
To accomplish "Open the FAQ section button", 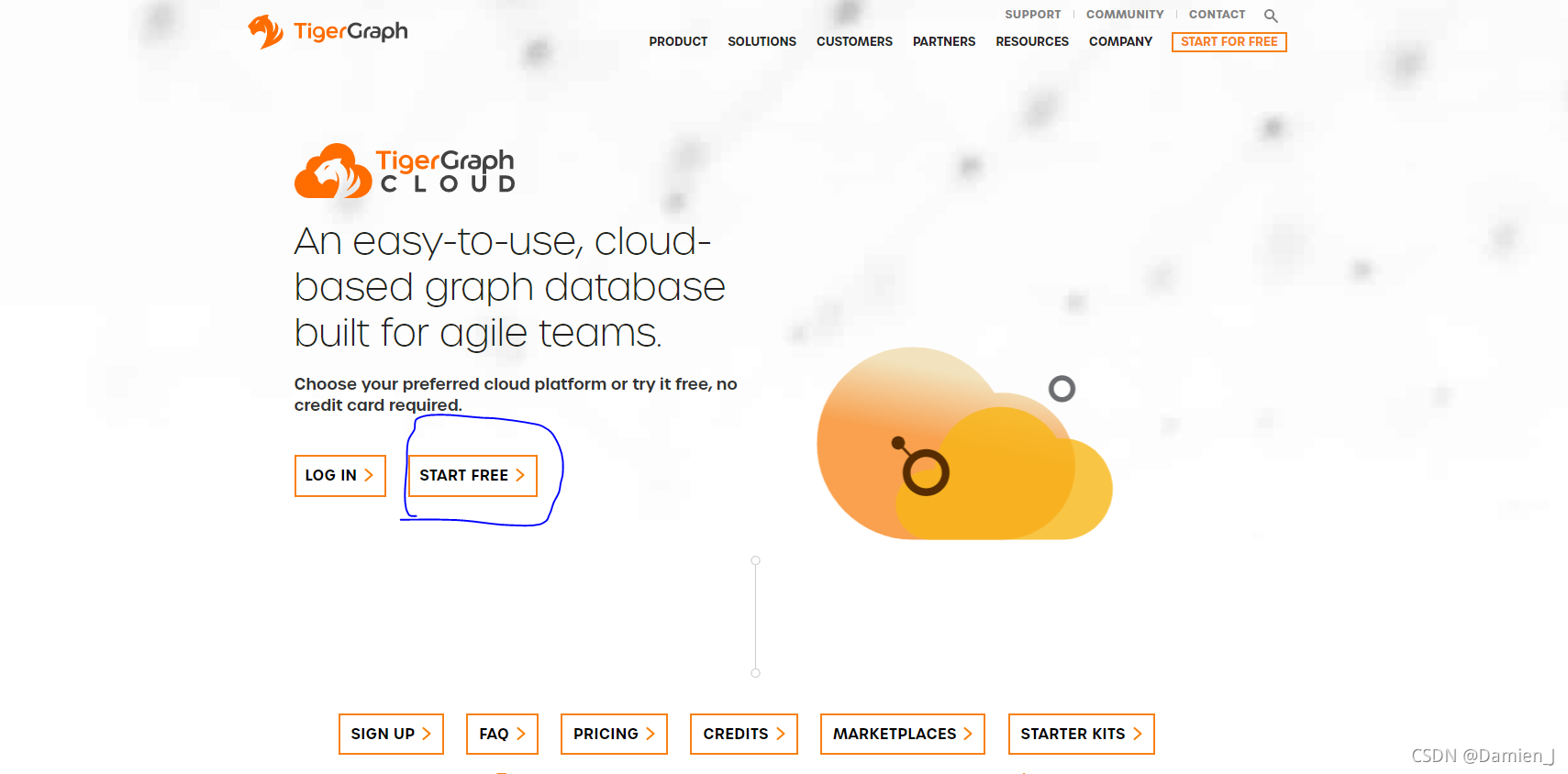I will tap(502, 734).
